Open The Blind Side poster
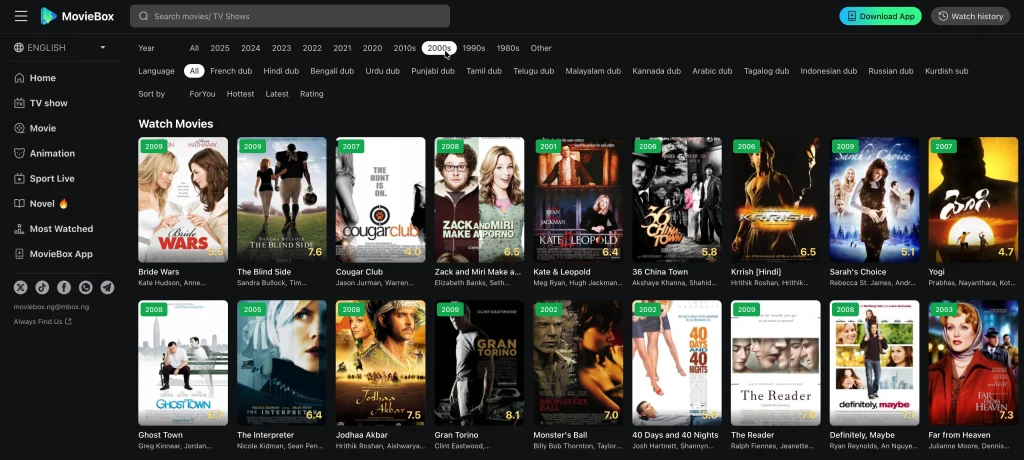The width and height of the screenshot is (1024, 460). 281,199
